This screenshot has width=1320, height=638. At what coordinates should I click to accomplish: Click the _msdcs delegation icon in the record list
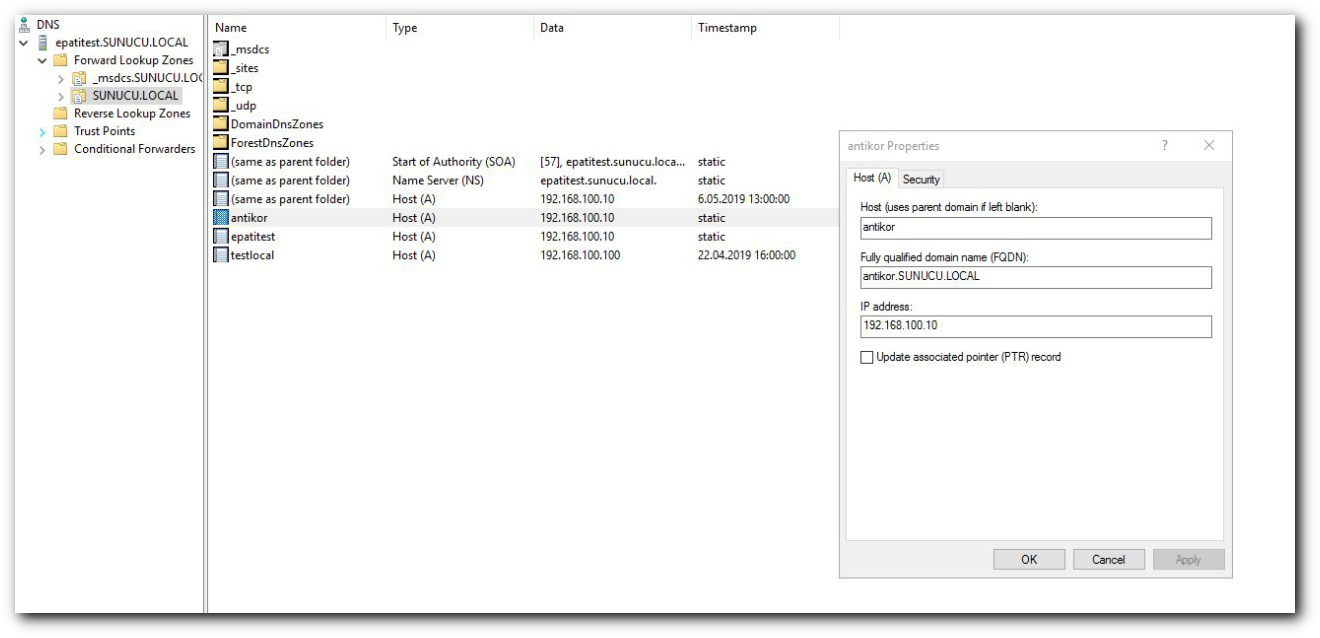(x=221, y=49)
